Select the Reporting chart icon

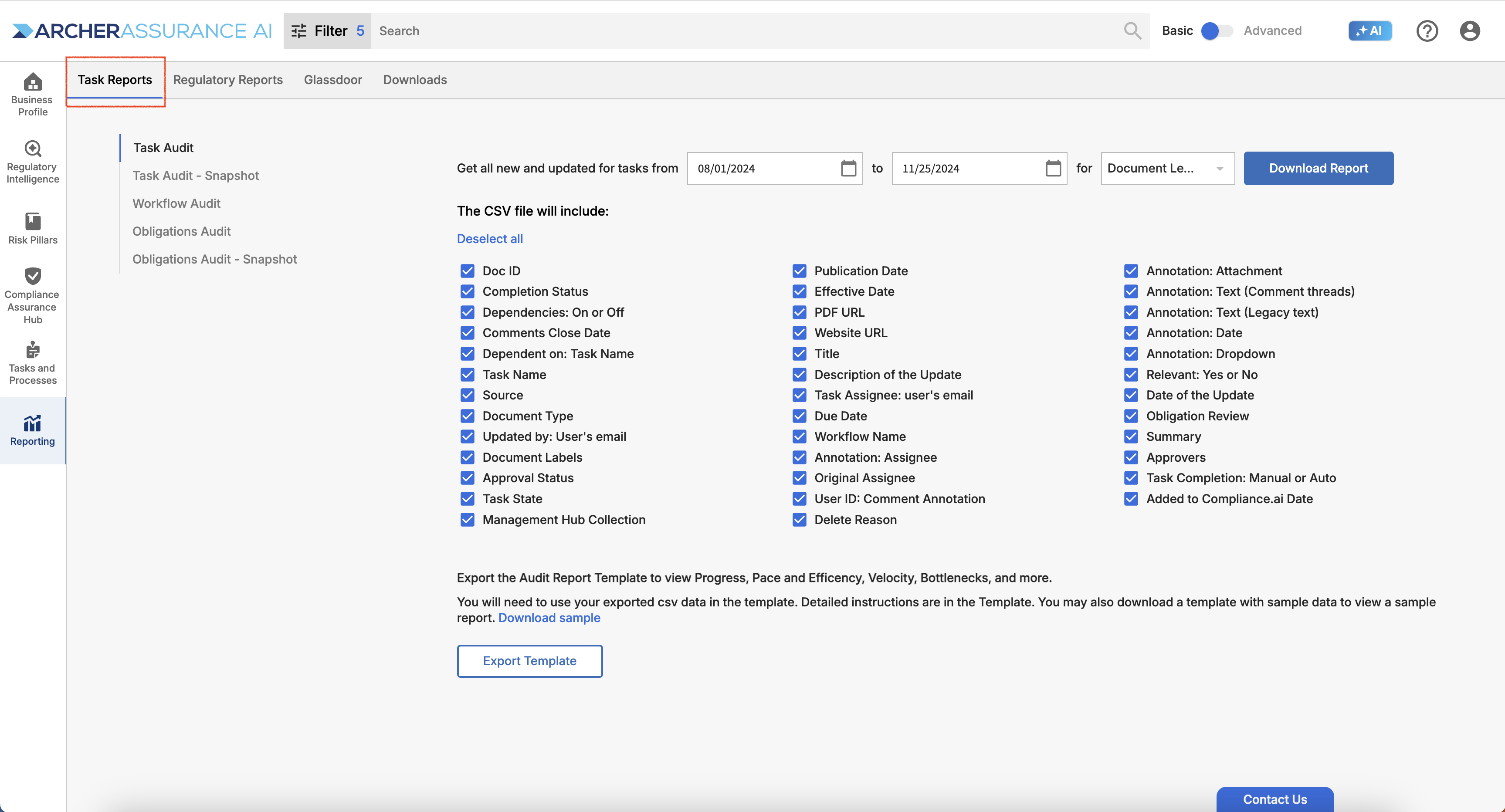33,423
